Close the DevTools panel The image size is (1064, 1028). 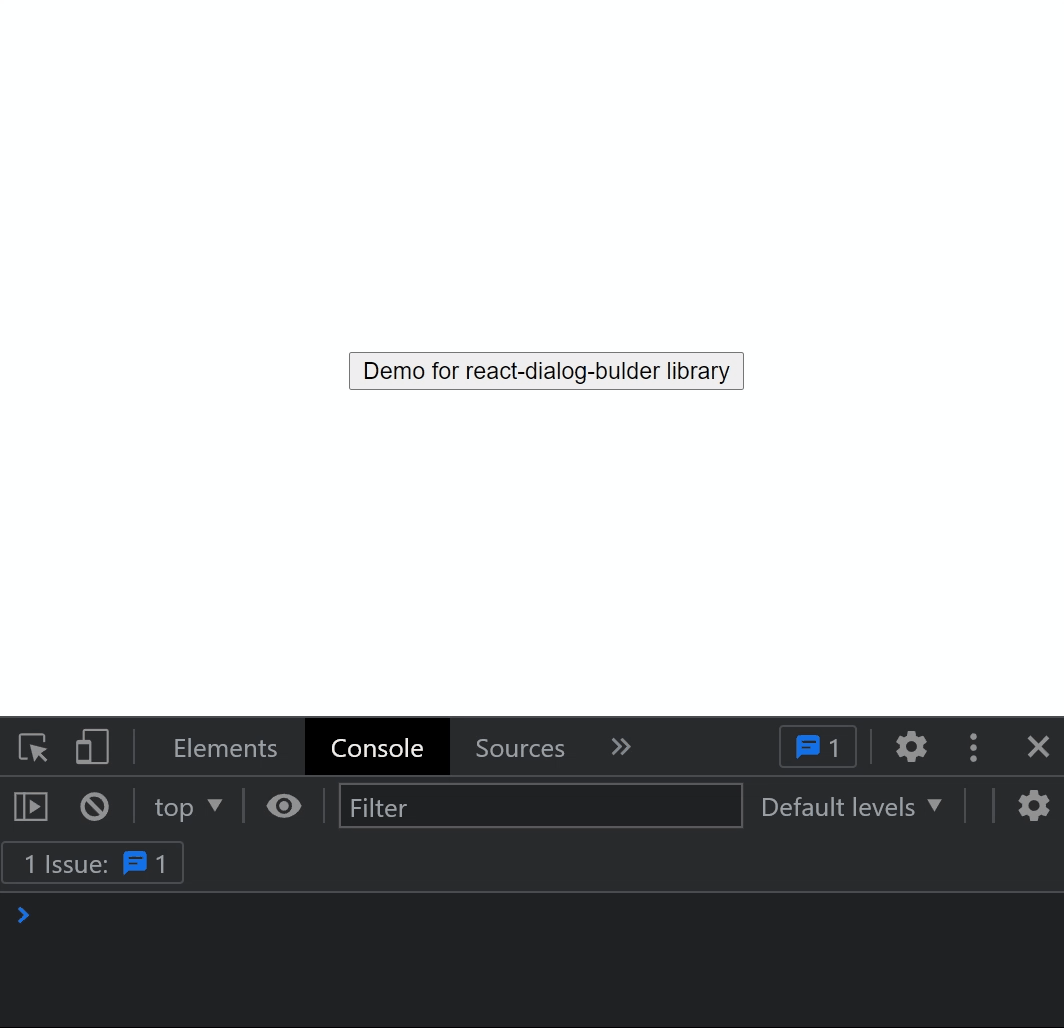click(1038, 747)
